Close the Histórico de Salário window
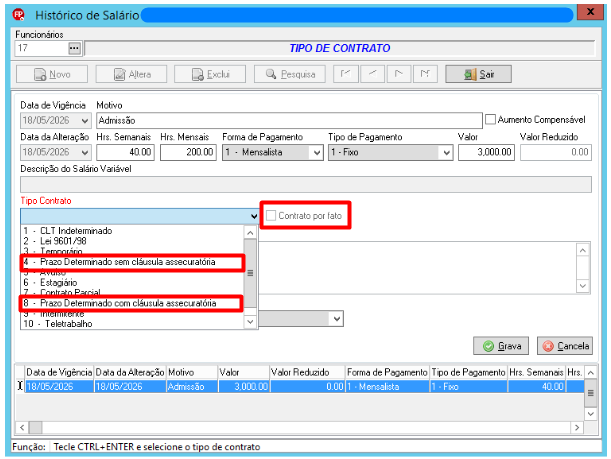 pyautogui.click(x=590, y=12)
